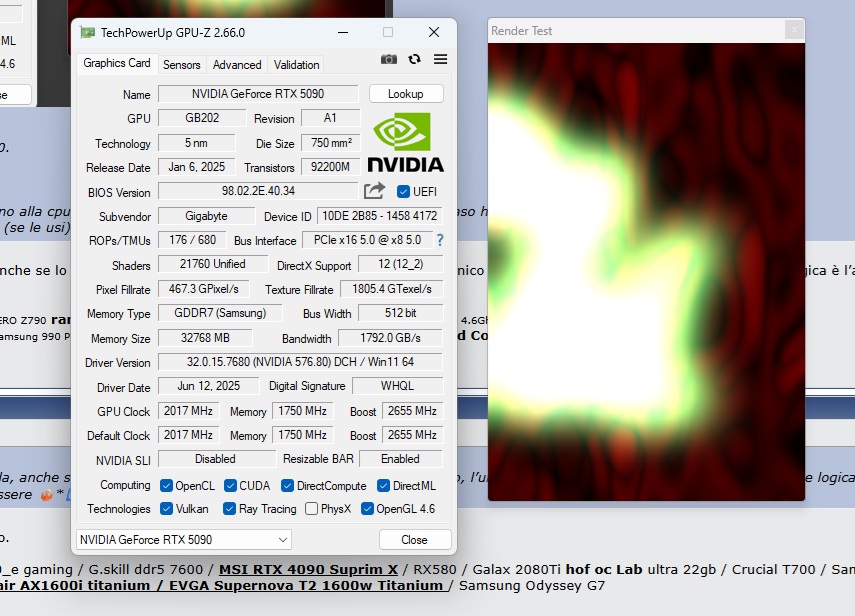Toggle the UEFI checkbox
The height and width of the screenshot is (616, 855).
(403, 191)
